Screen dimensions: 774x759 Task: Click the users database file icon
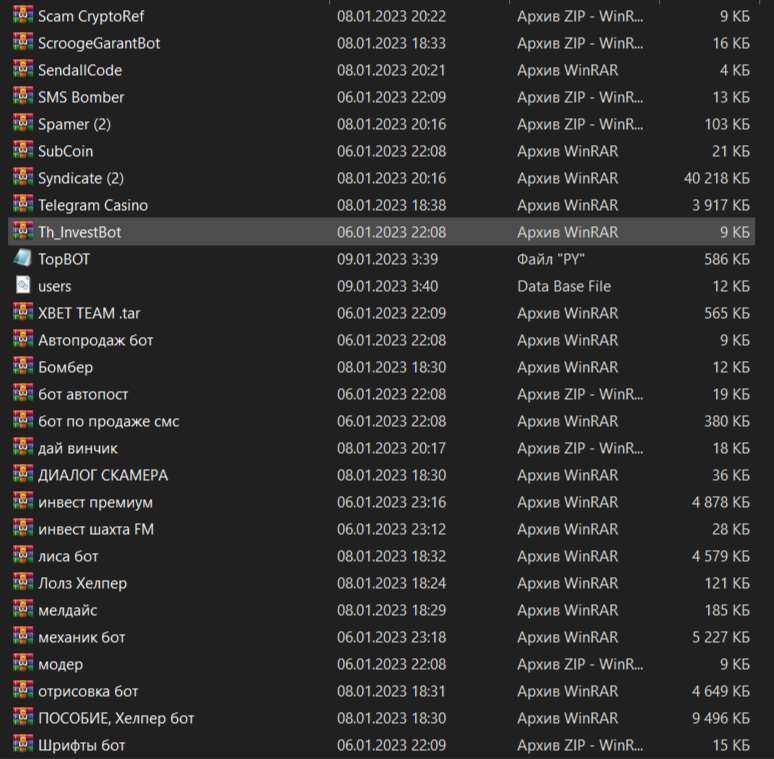22,286
